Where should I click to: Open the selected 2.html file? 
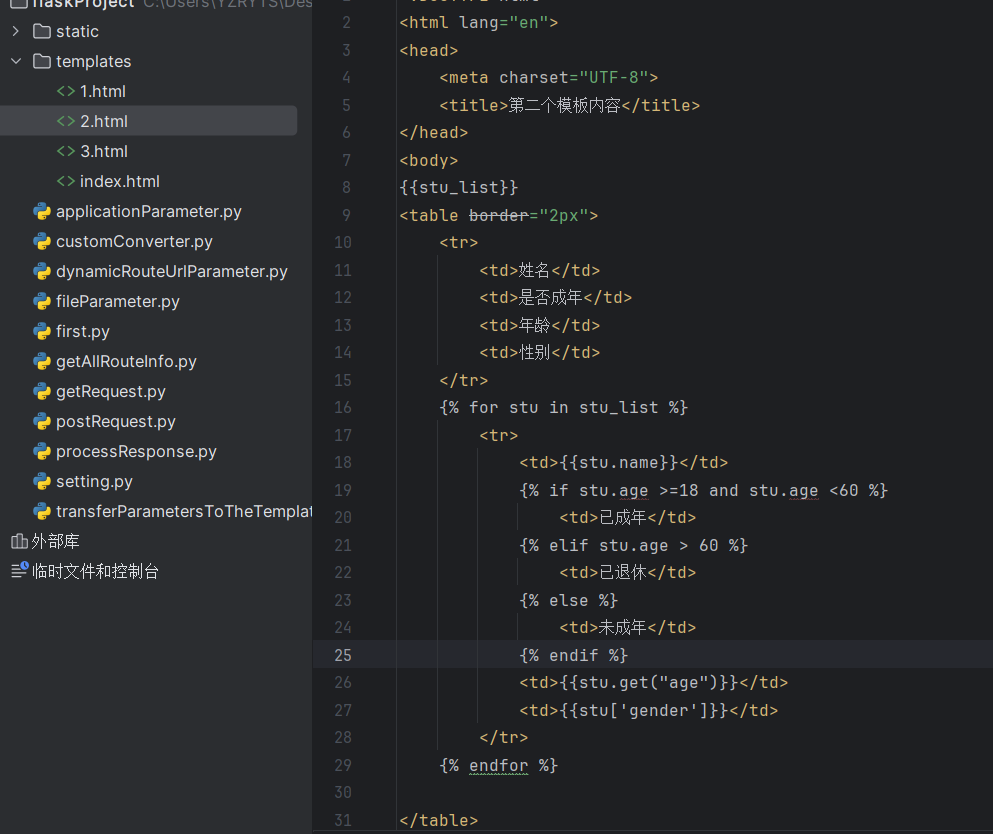(104, 121)
